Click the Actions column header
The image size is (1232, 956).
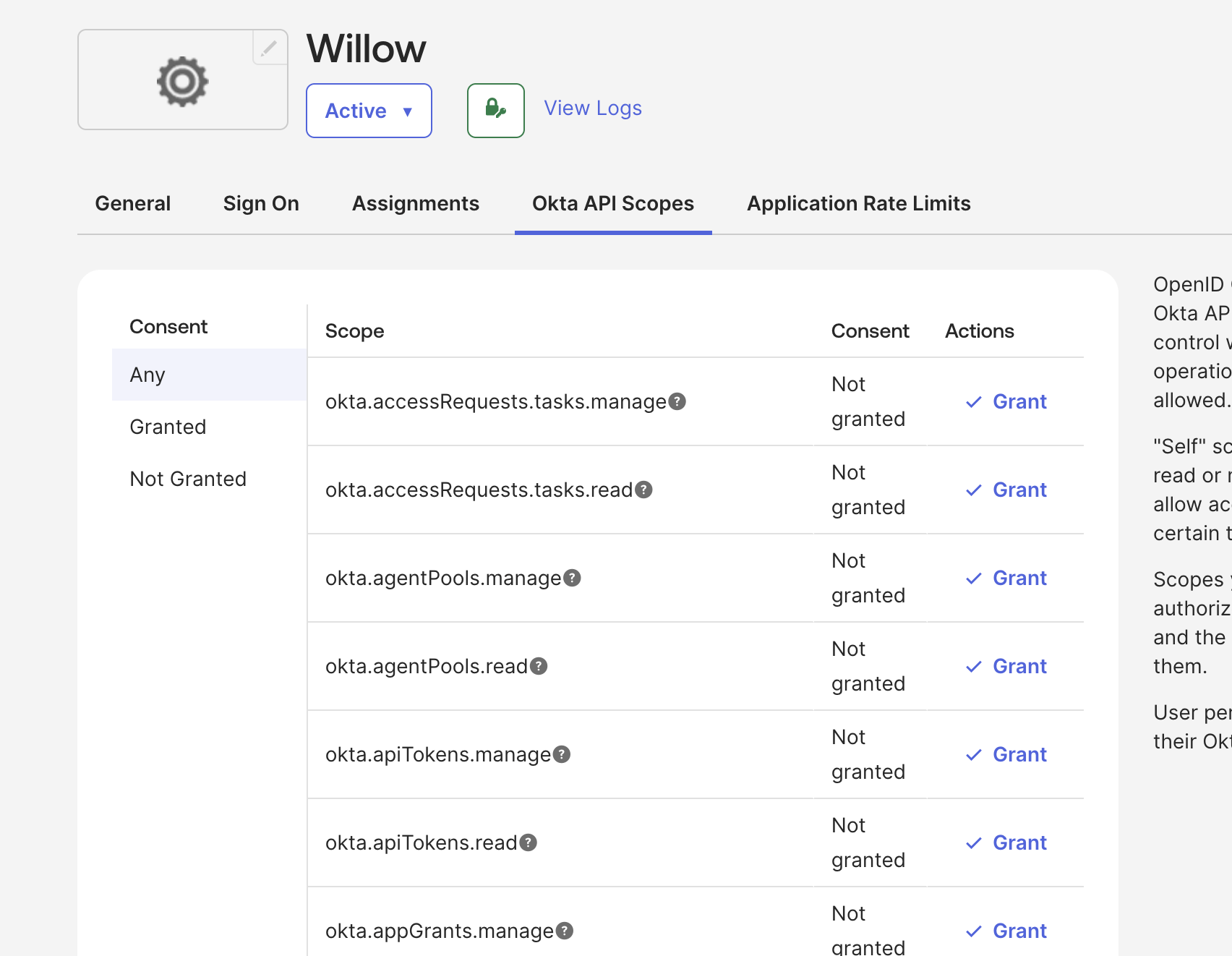click(980, 331)
